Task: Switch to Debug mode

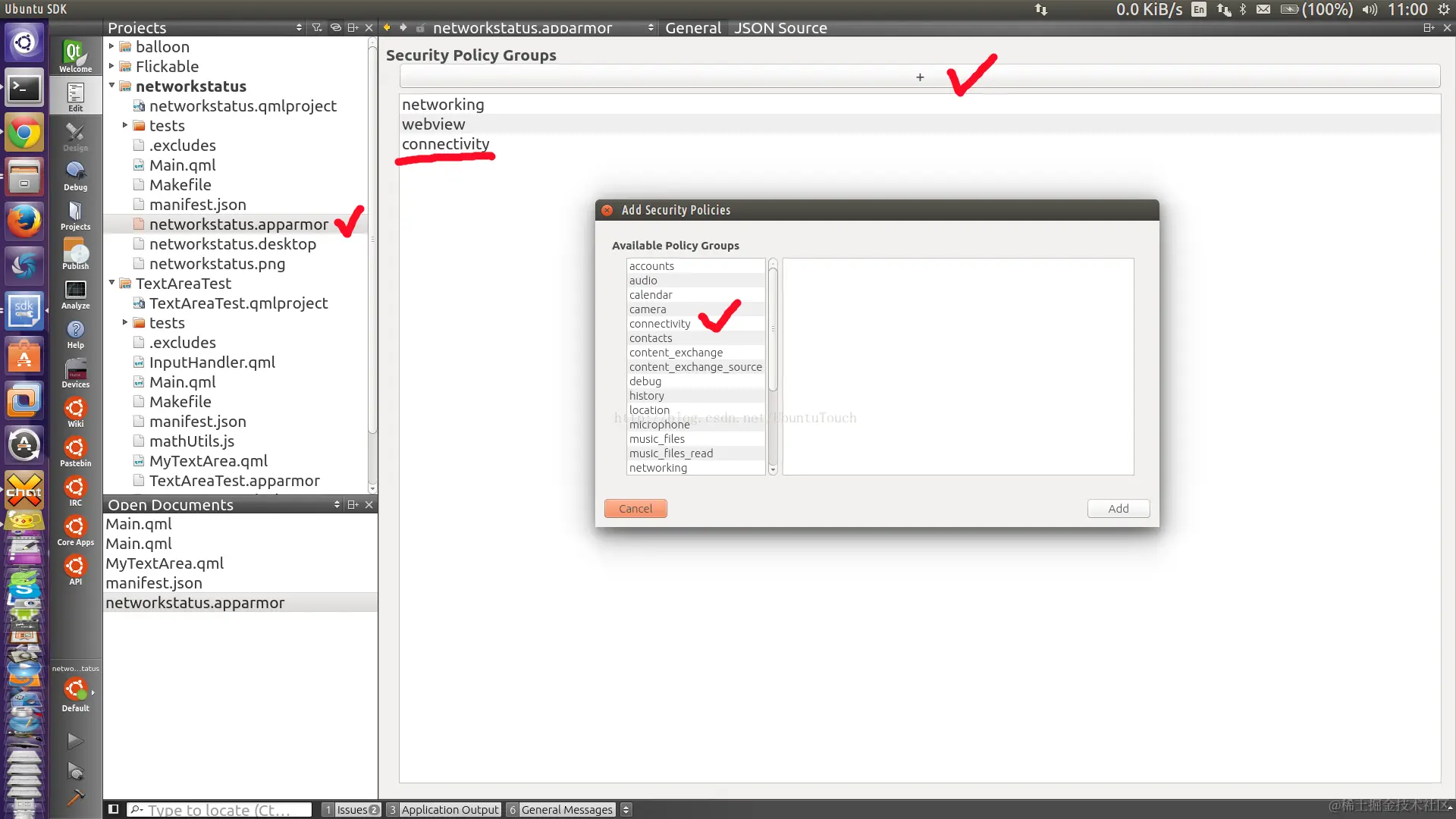Action: pos(75,175)
